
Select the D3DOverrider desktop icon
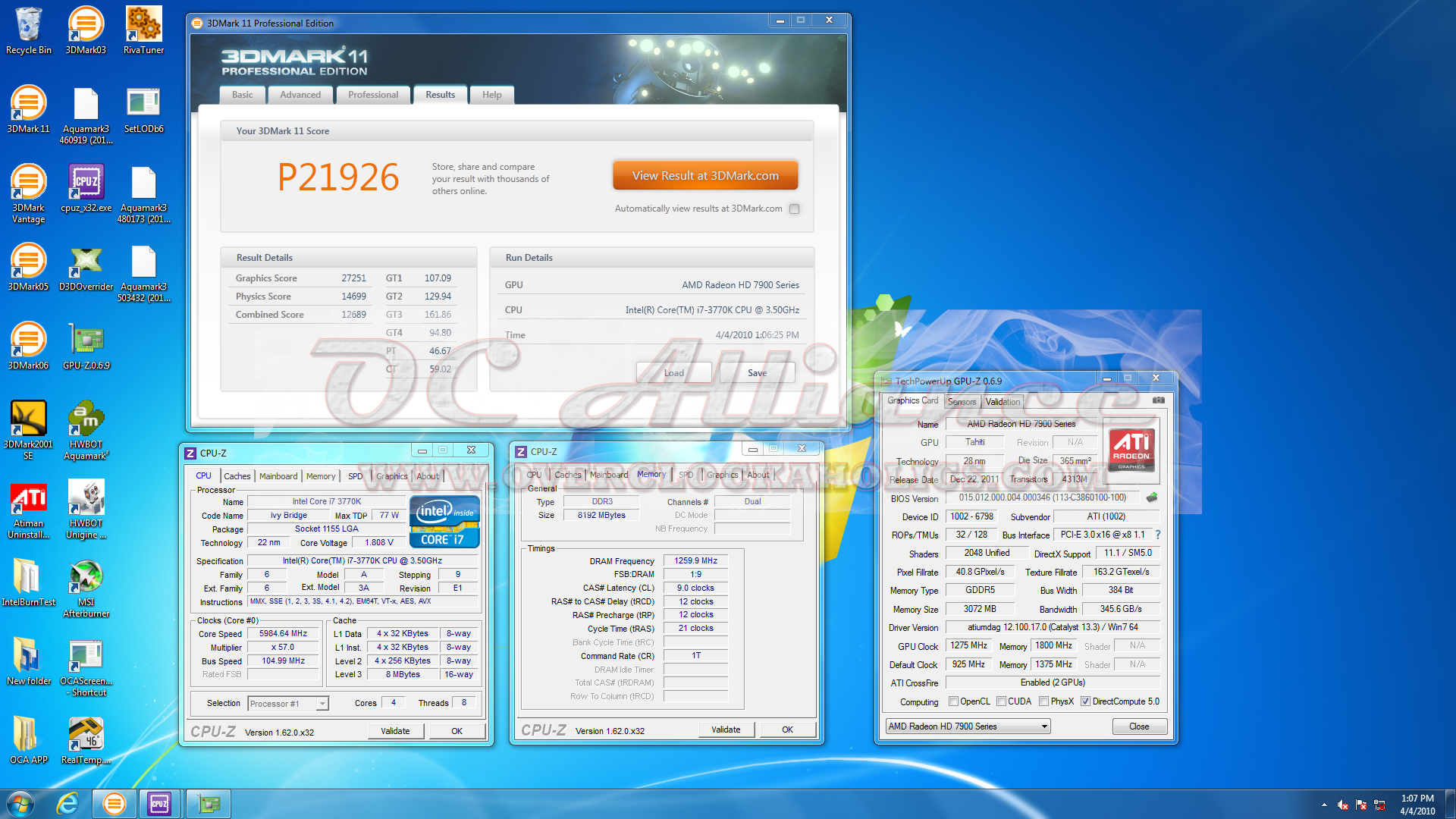86,267
